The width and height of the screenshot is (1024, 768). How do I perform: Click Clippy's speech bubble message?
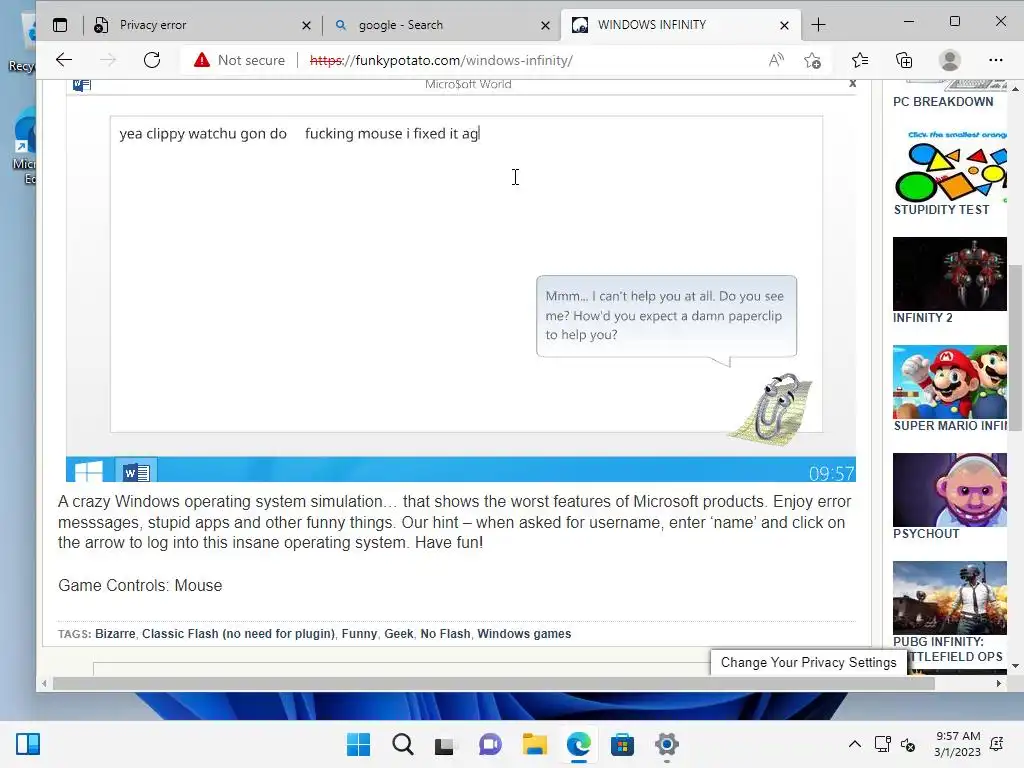(666, 316)
